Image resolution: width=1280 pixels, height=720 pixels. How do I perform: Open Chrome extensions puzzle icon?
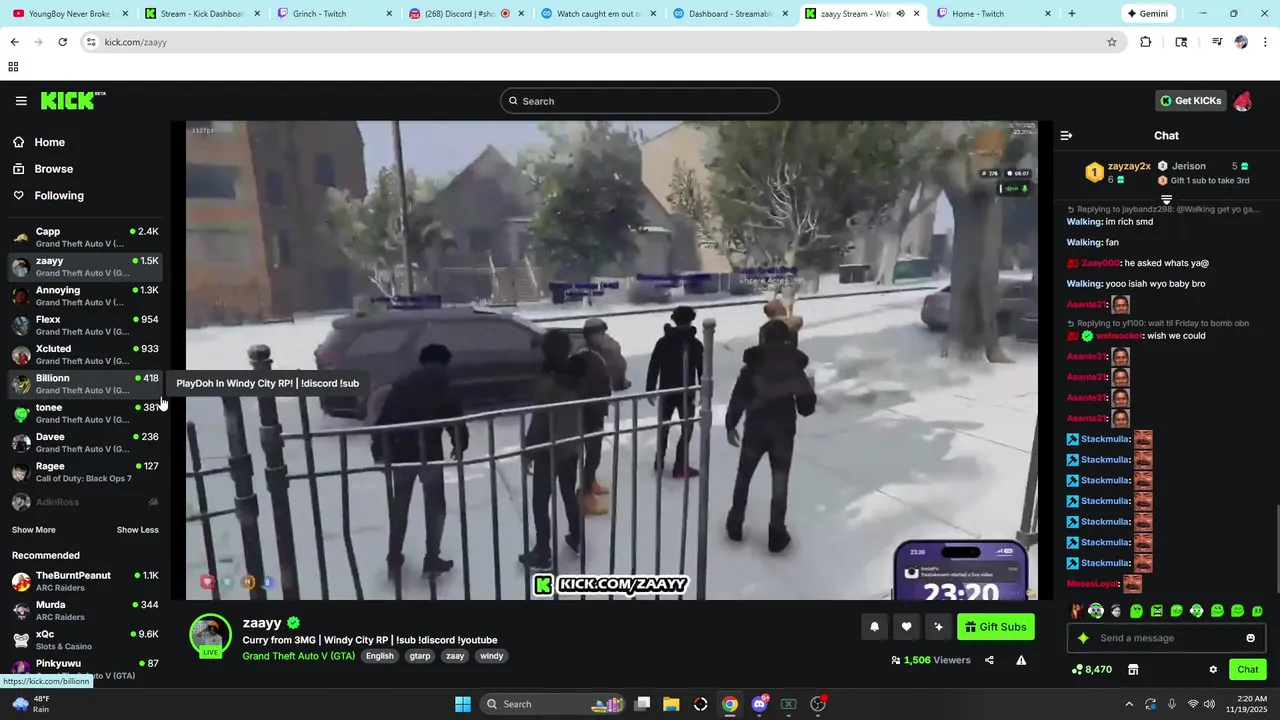click(1146, 42)
